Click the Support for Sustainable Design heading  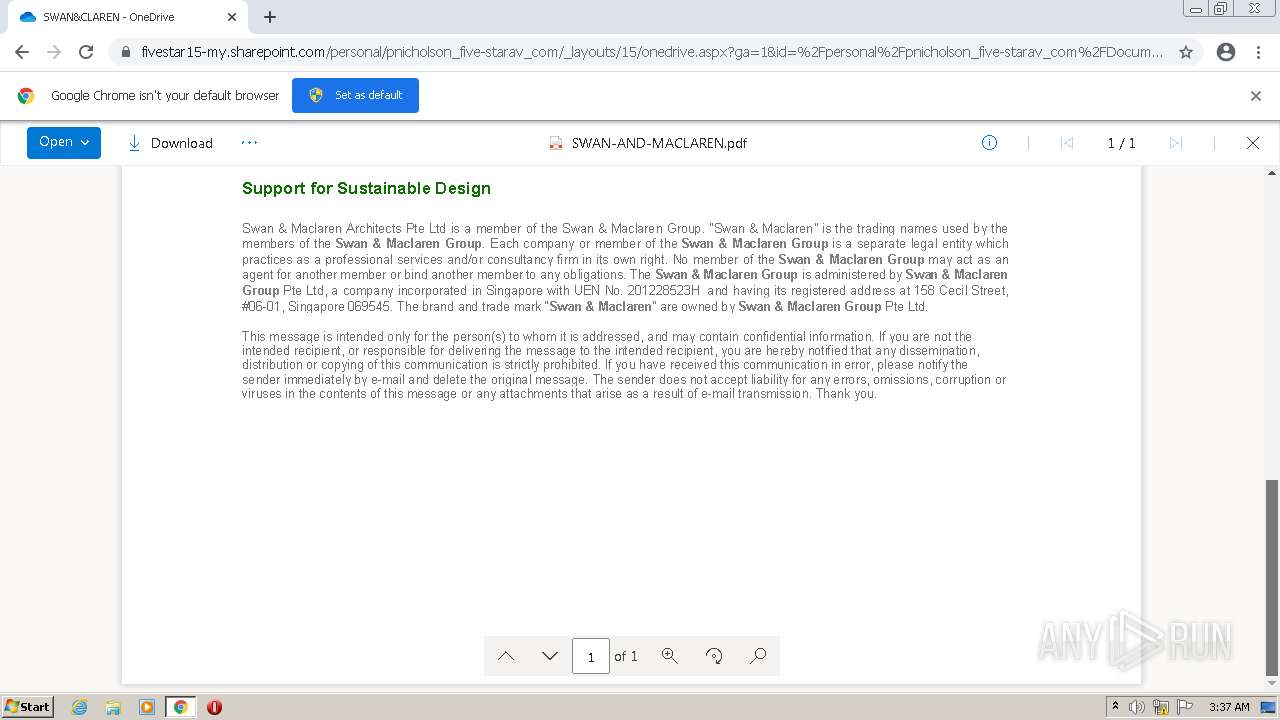click(366, 188)
